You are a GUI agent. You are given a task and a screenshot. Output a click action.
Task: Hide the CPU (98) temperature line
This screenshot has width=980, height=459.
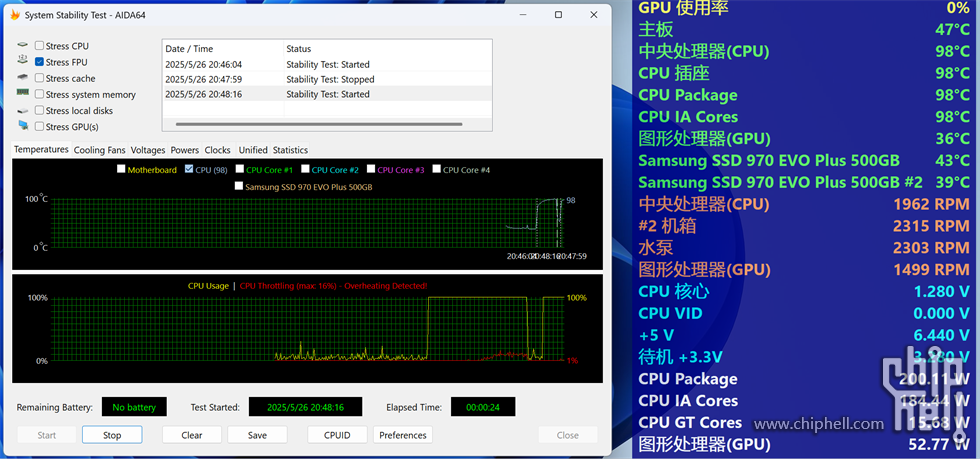[x=189, y=169]
